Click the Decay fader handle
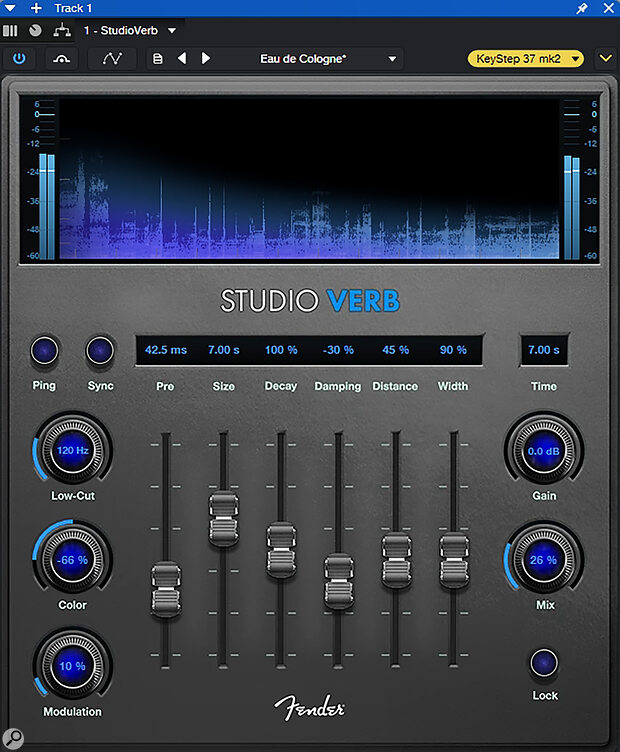620x752 pixels. click(281, 550)
